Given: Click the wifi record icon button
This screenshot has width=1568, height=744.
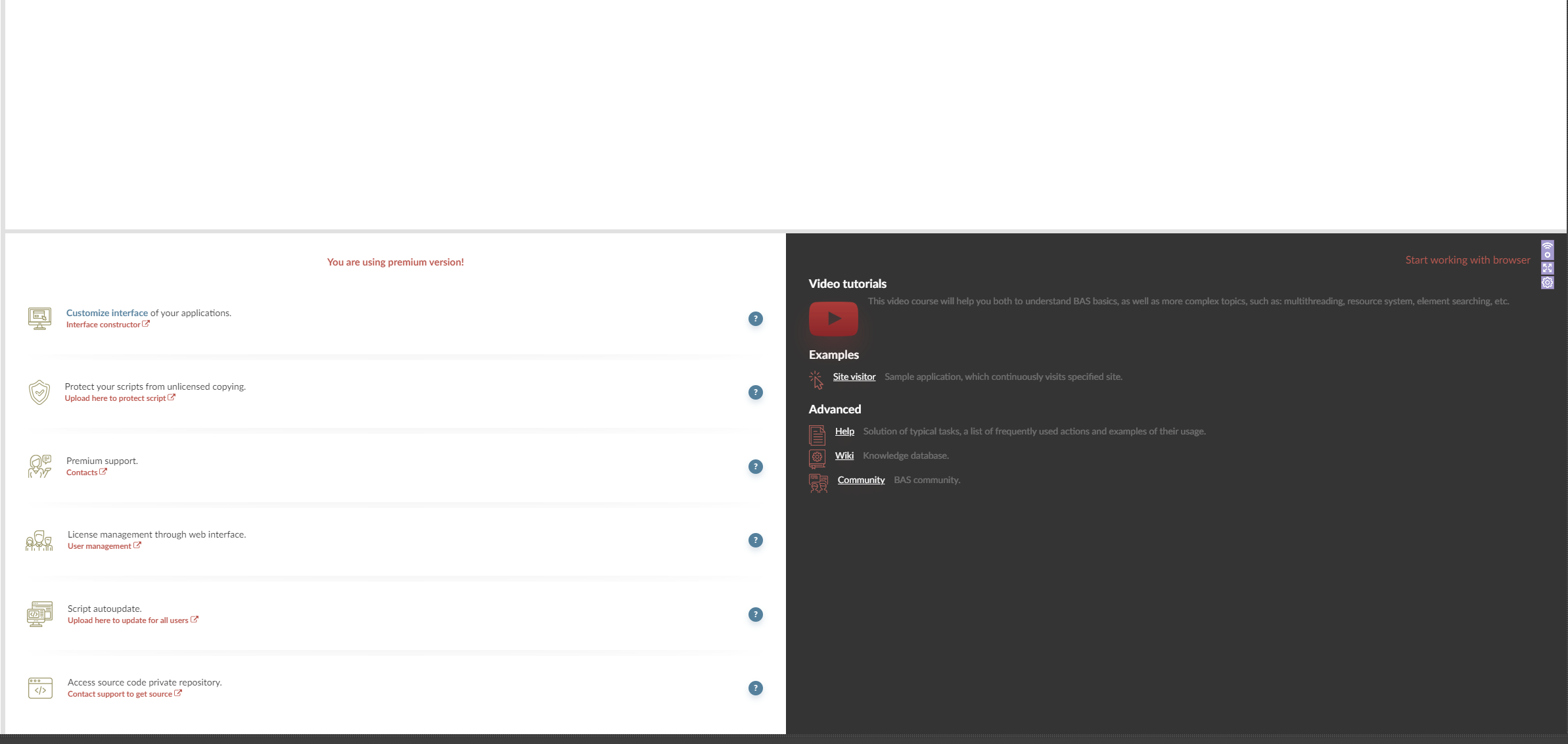Looking at the screenshot, I should pos(1547,250).
